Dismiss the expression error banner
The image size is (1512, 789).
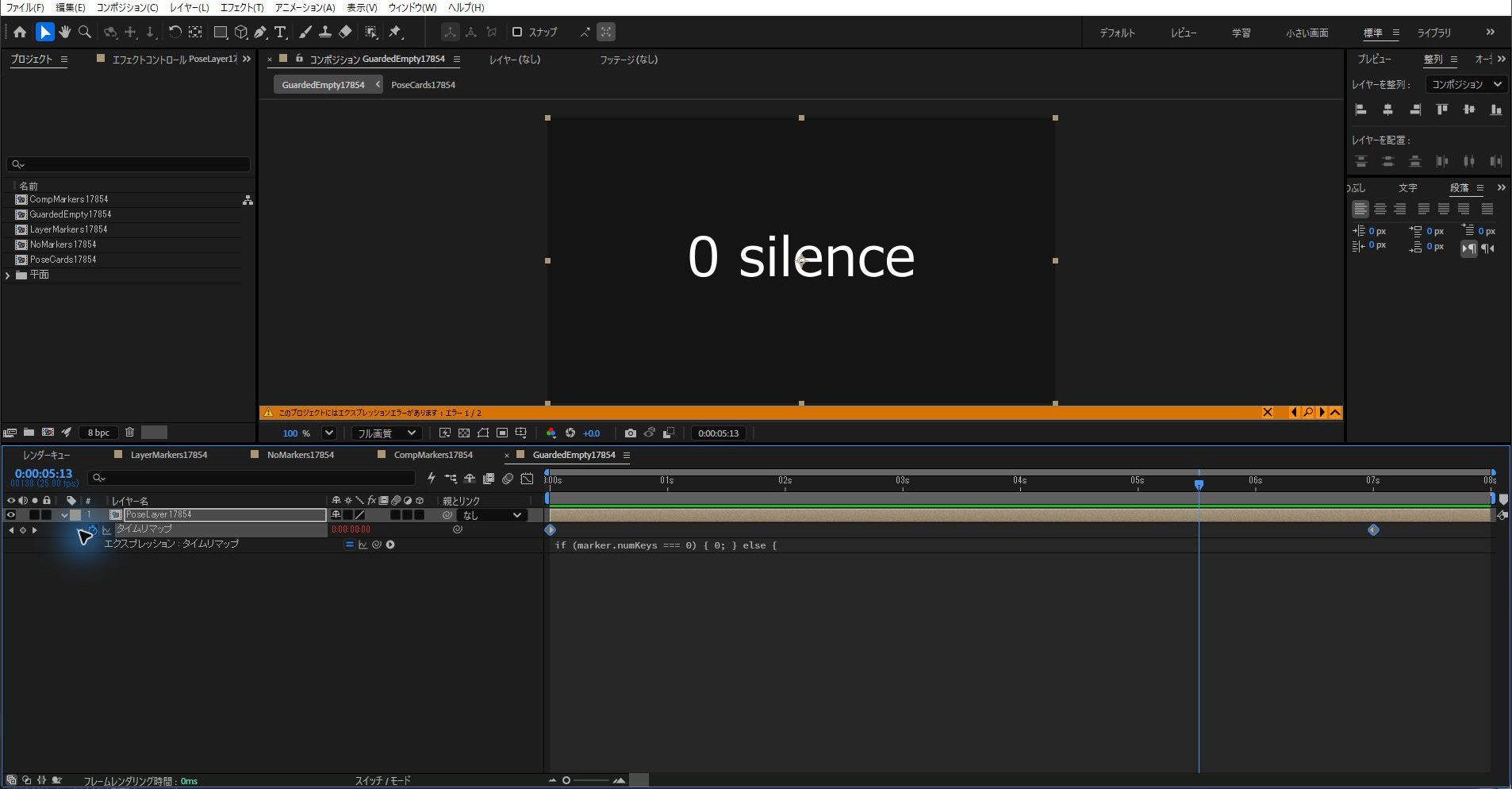pyautogui.click(x=1267, y=413)
